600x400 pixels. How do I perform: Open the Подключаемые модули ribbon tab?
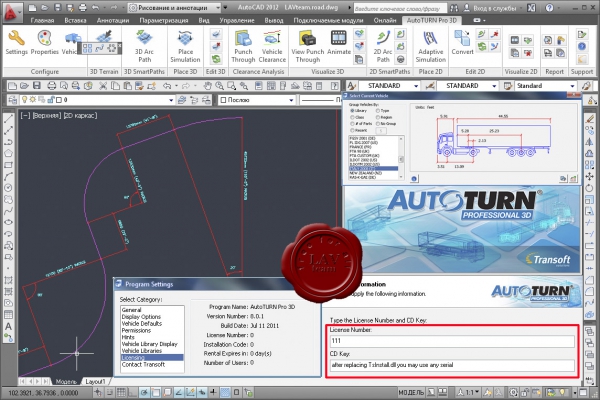point(328,20)
